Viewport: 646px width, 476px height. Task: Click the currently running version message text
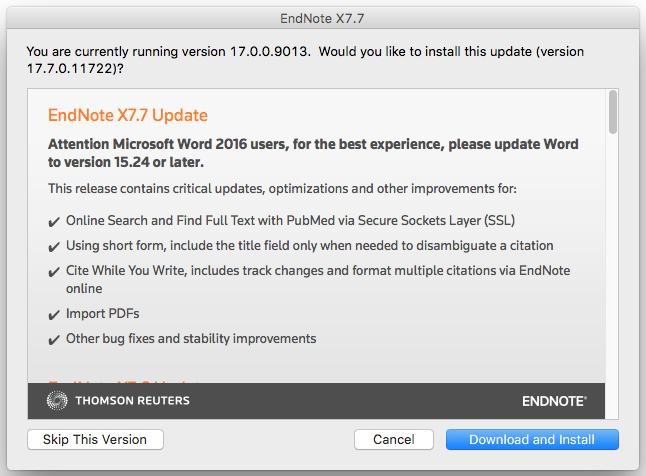click(304, 60)
